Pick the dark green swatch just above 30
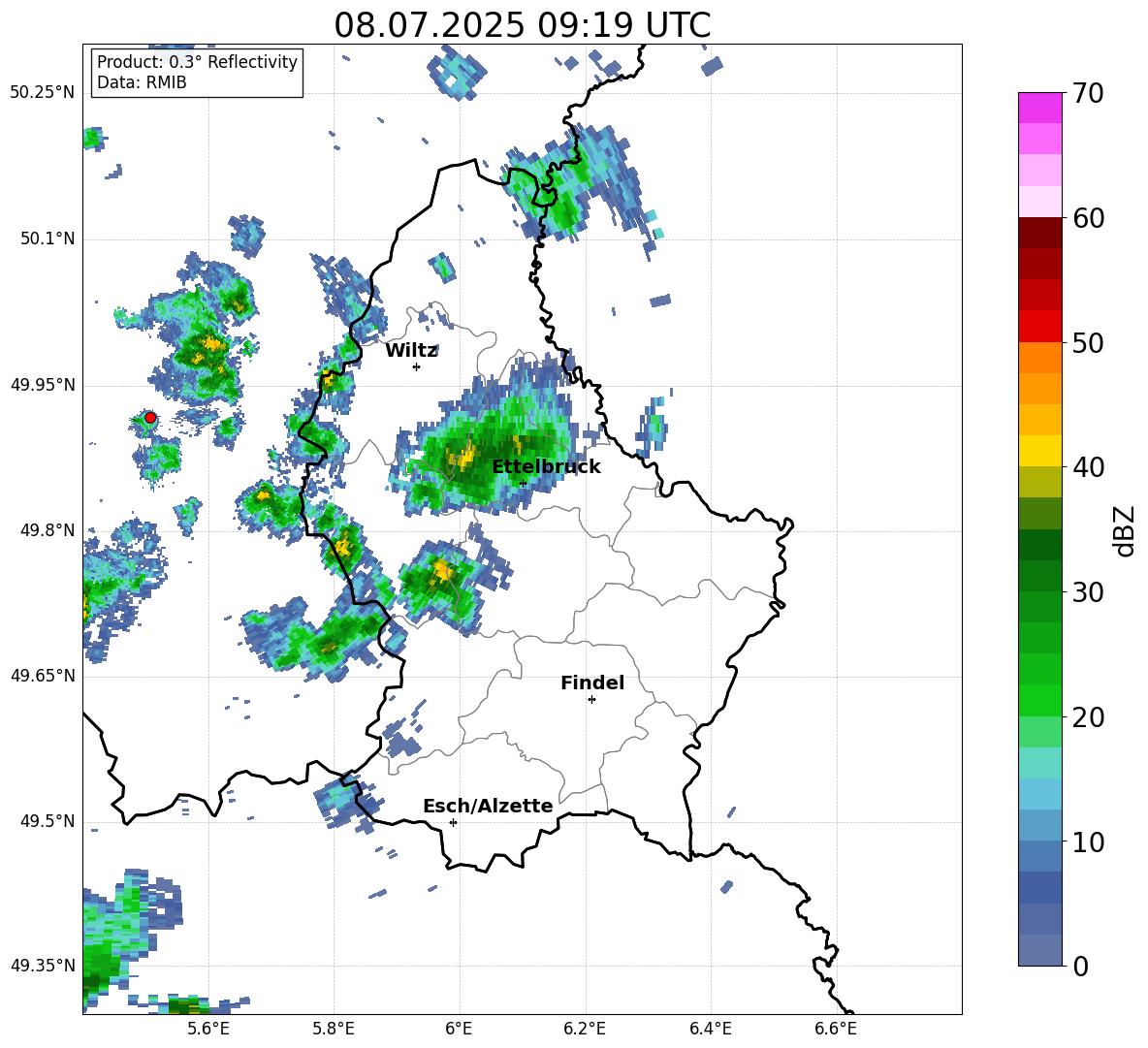Image resolution: width=1148 pixels, height=1048 pixels. coord(1040,575)
